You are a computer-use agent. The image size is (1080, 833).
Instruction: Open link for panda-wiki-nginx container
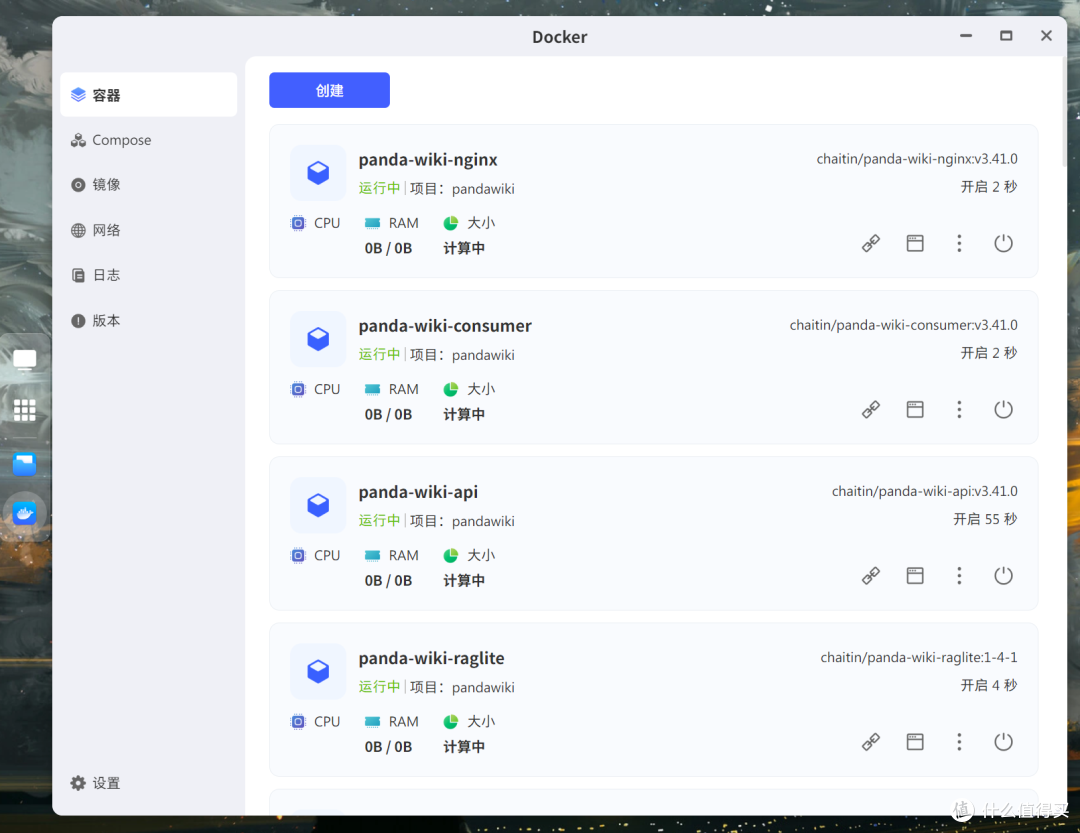pyautogui.click(x=871, y=243)
